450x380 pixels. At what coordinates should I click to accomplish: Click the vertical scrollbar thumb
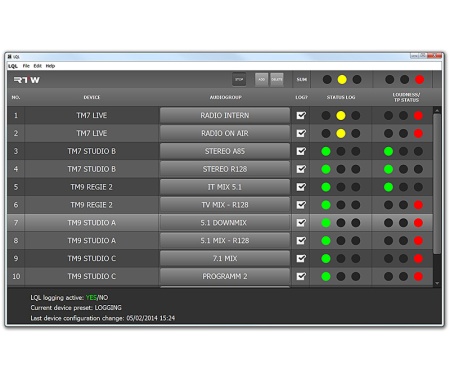[x=437, y=183]
